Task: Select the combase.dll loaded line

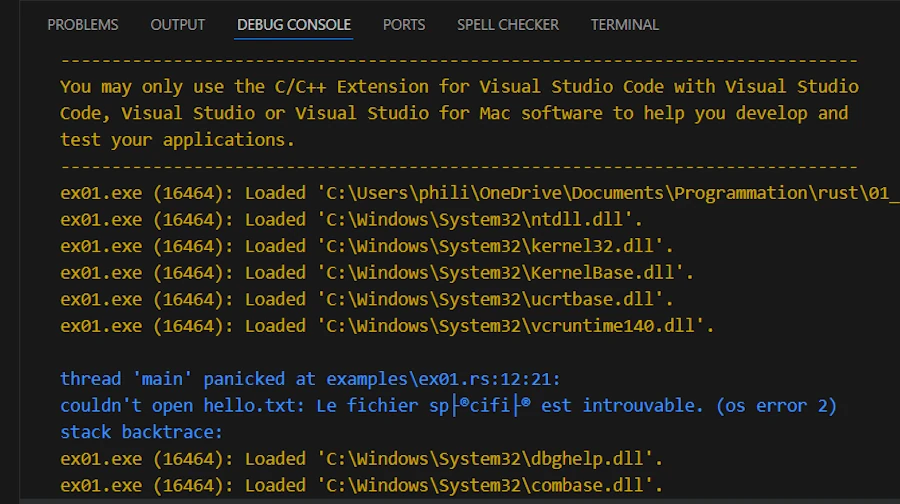Action: click(x=362, y=485)
